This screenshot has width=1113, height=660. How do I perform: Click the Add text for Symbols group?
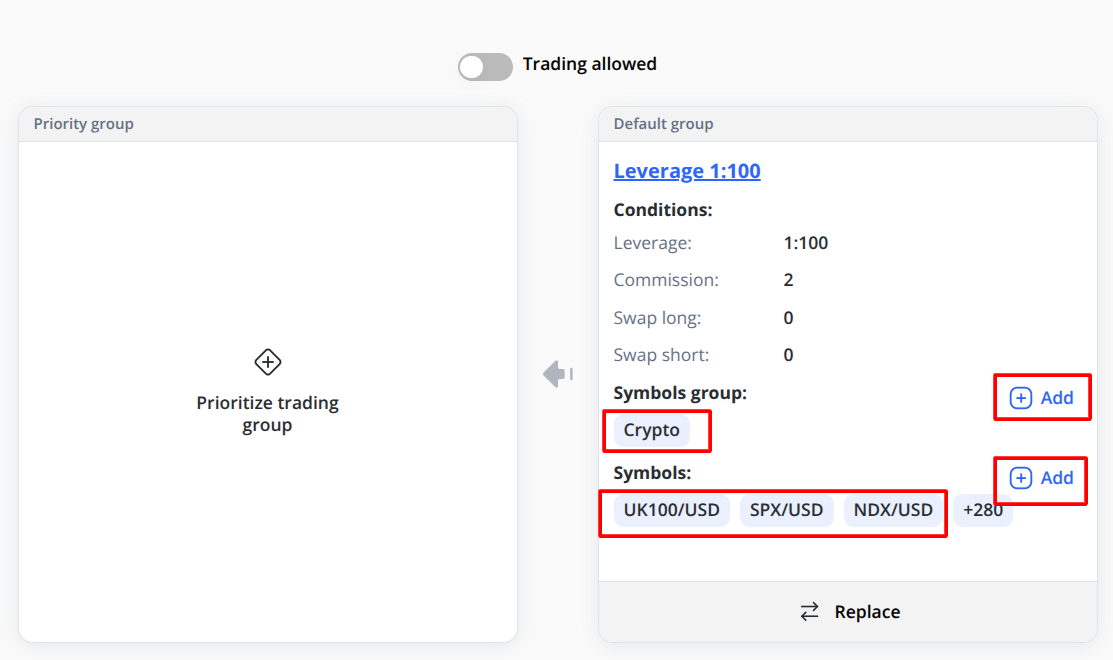click(1057, 398)
